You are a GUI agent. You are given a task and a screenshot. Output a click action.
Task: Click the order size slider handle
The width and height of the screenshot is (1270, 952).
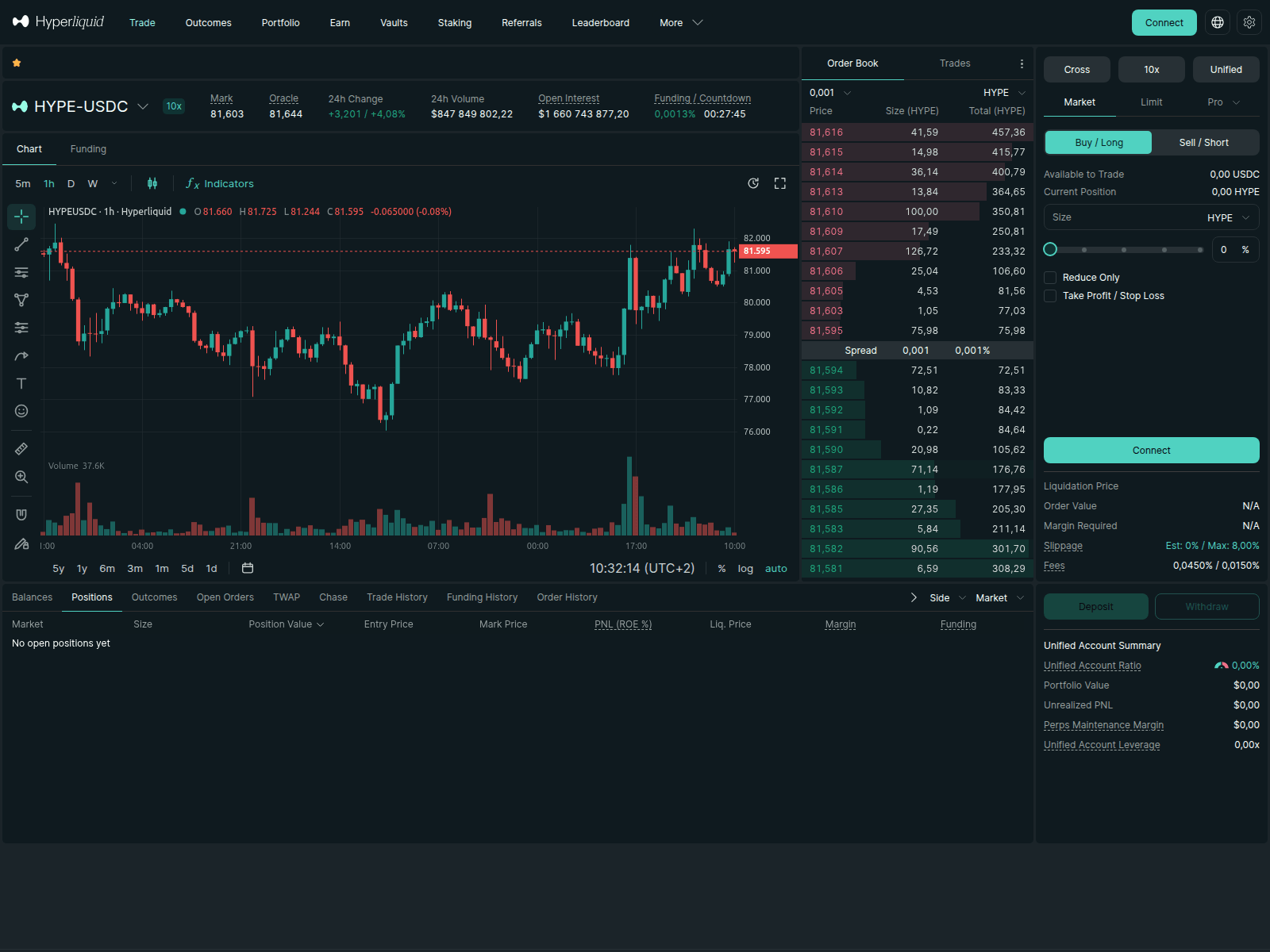click(1050, 249)
